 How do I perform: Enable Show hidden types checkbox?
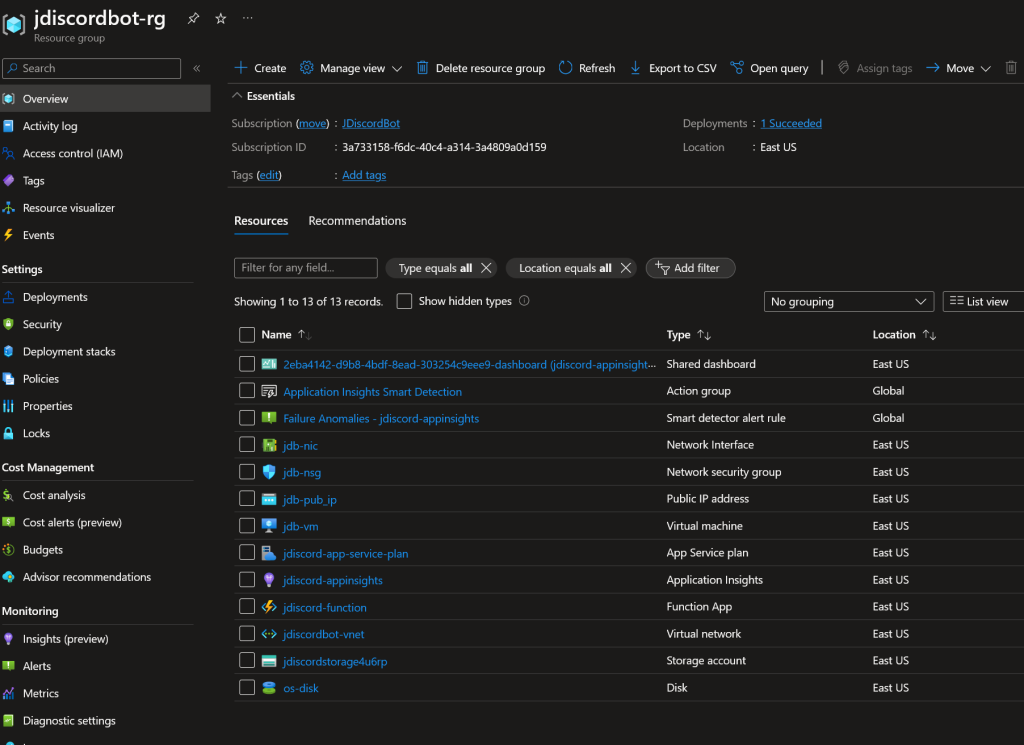tap(404, 301)
